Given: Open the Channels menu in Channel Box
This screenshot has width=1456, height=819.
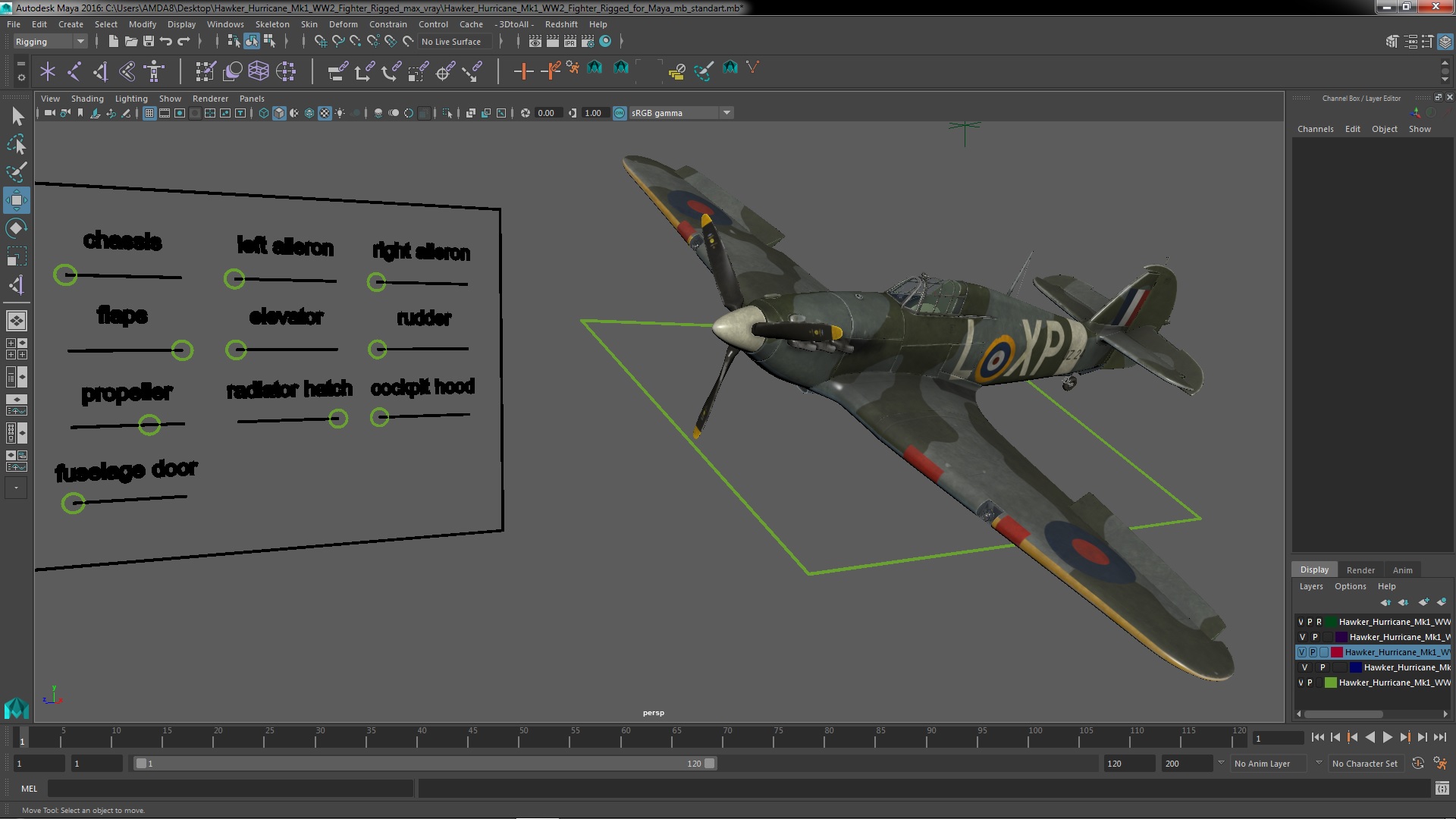Looking at the screenshot, I should tap(1315, 129).
